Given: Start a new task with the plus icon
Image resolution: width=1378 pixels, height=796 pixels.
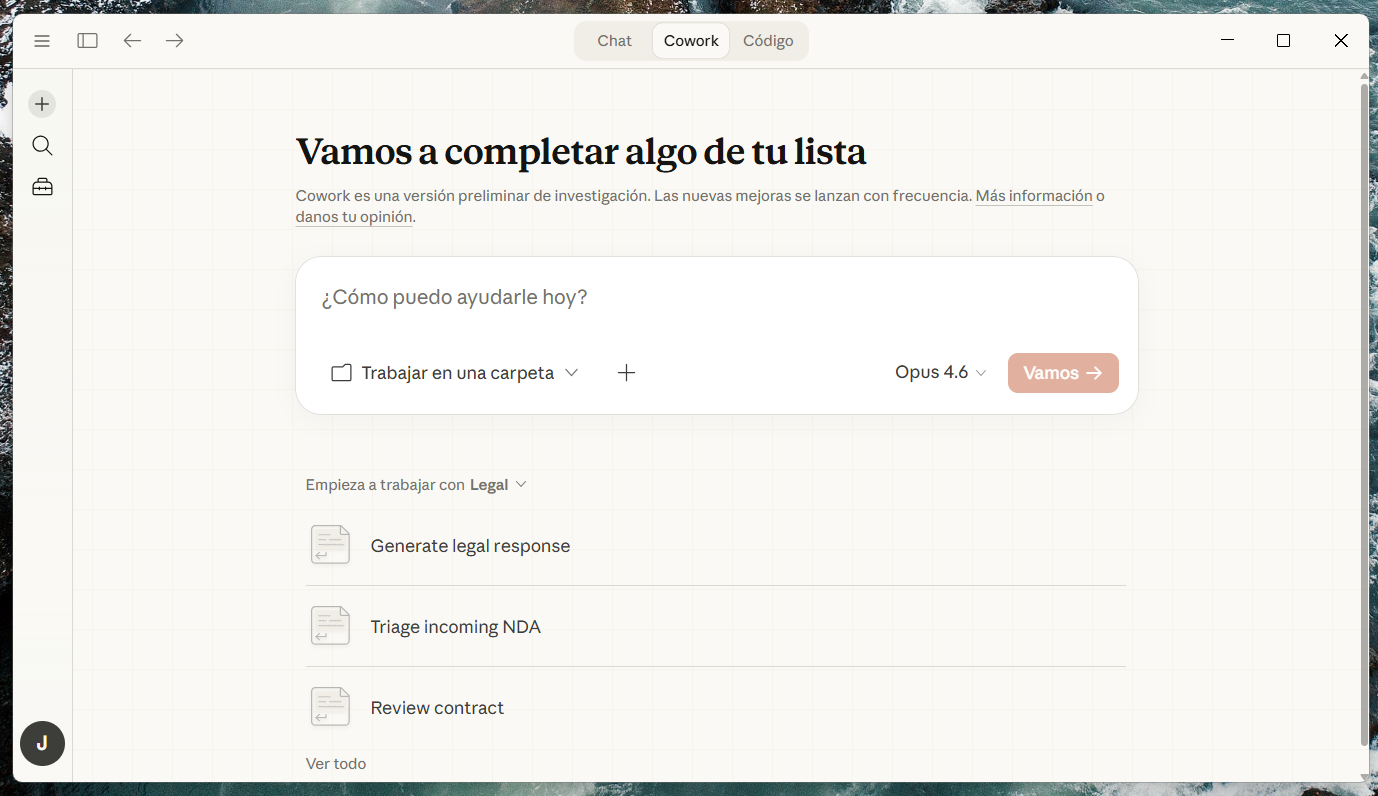Looking at the screenshot, I should (x=42, y=104).
